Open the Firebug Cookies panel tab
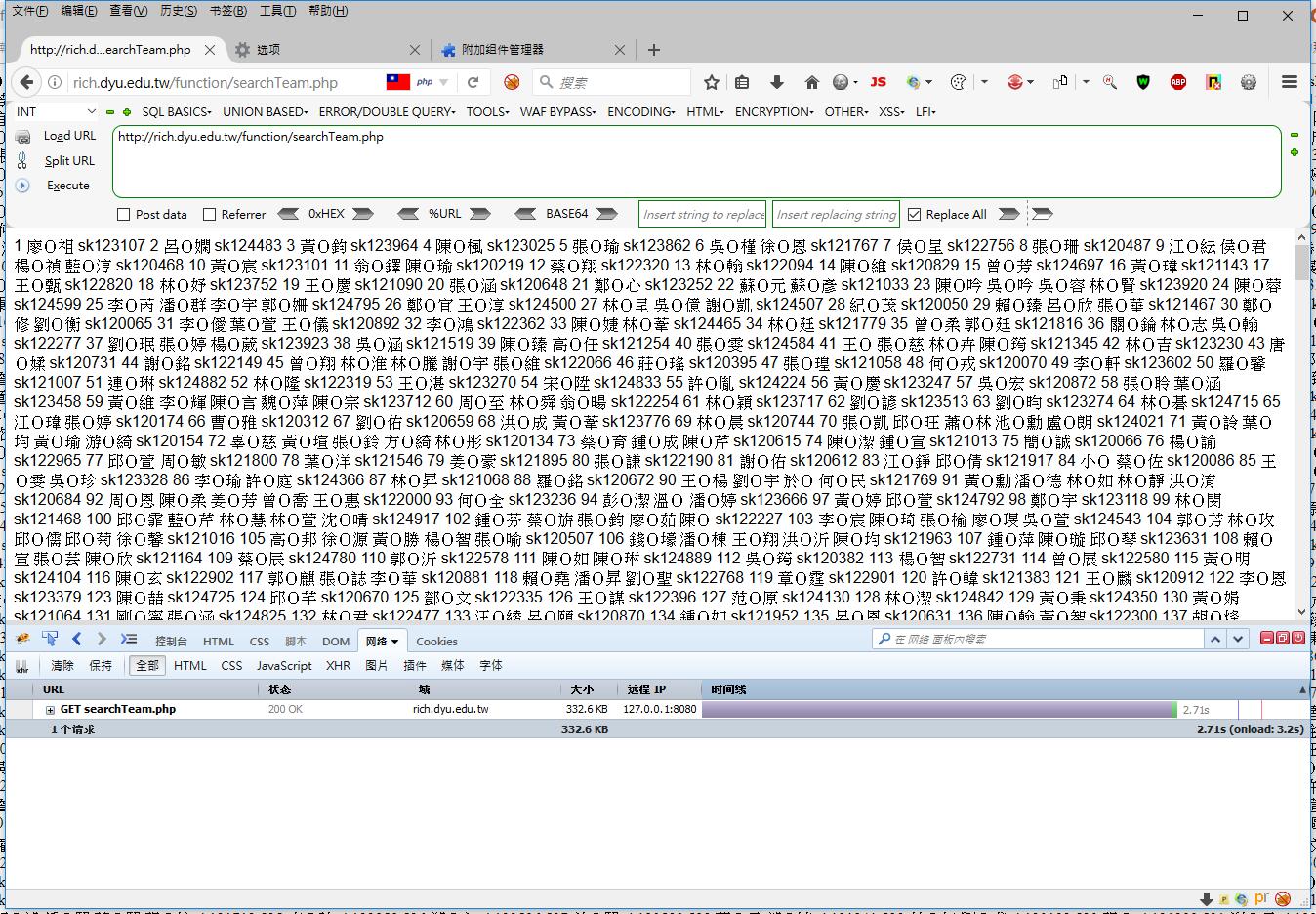This screenshot has width=1316, height=914. pos(436,642)
